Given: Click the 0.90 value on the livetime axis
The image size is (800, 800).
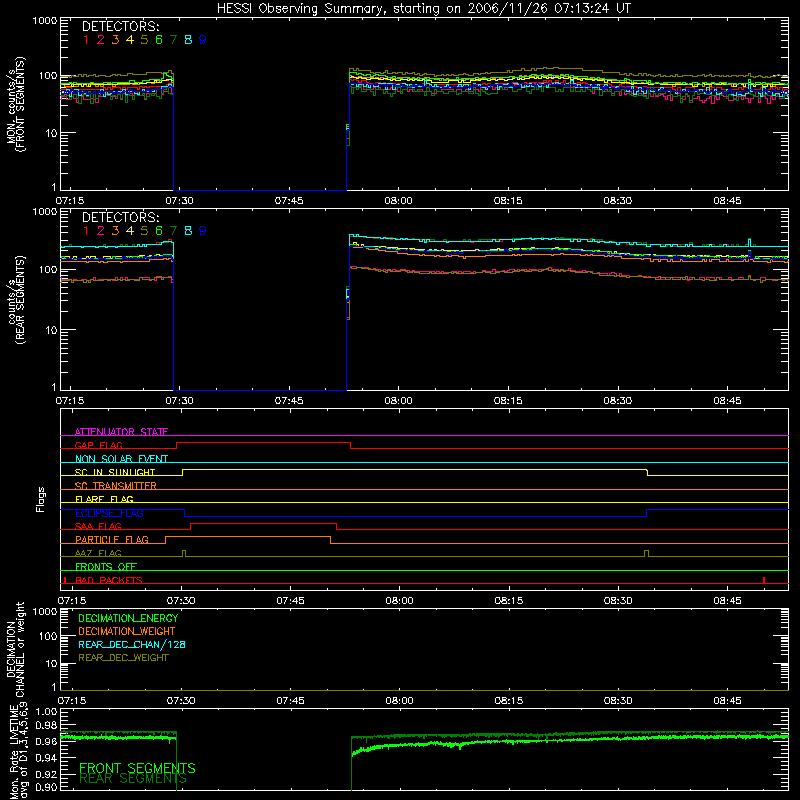Looking at the screenshot, I should tap(46, 787).
